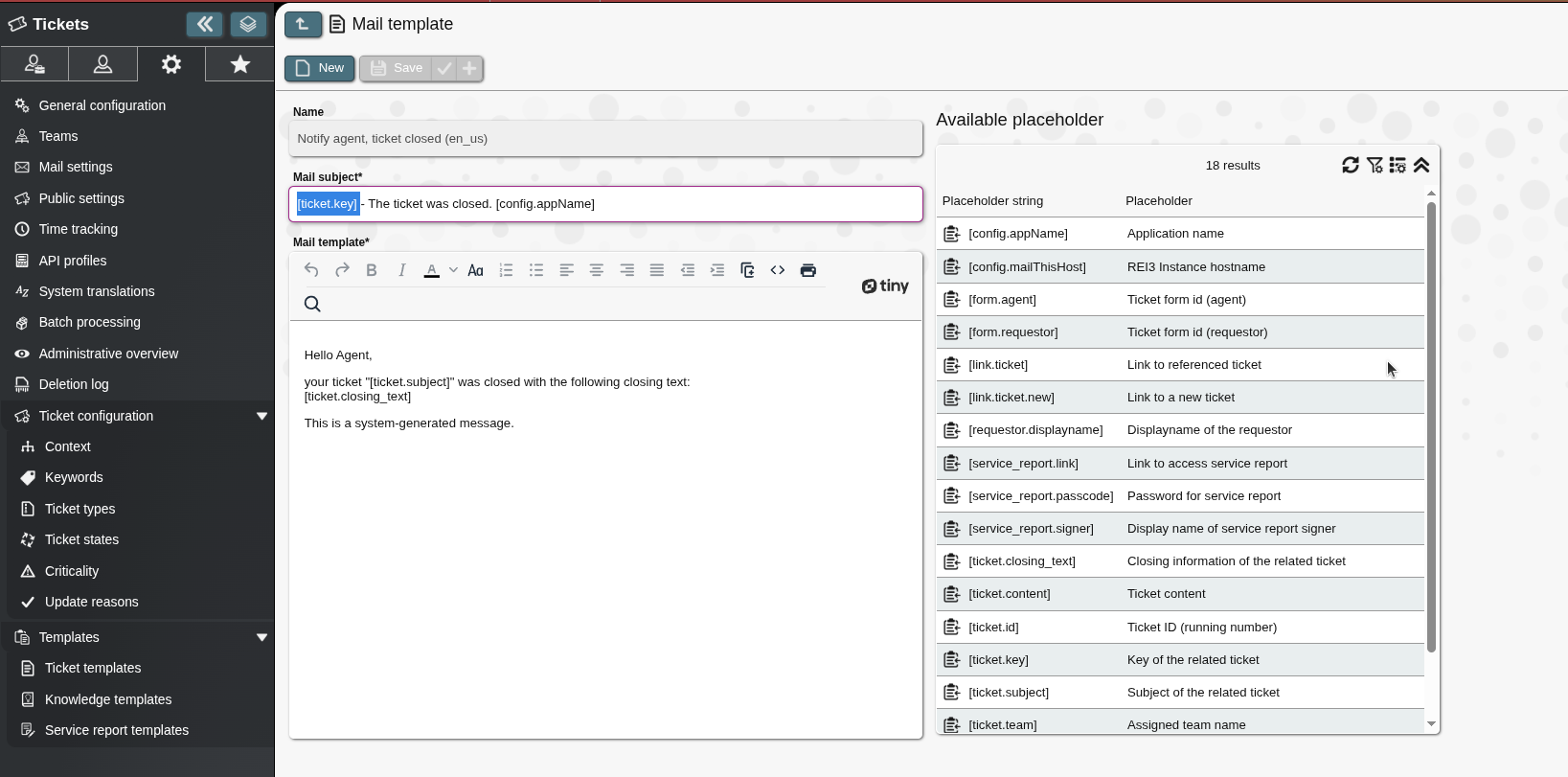Collapse the Templates section arrow

261,637
